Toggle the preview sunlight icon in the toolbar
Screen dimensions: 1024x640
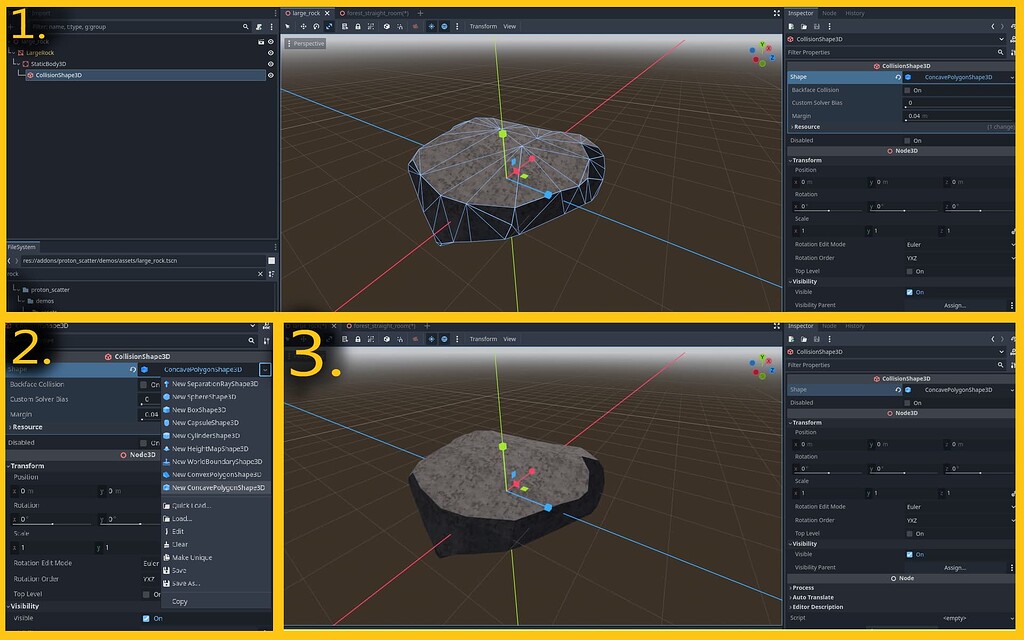point(432,26)
